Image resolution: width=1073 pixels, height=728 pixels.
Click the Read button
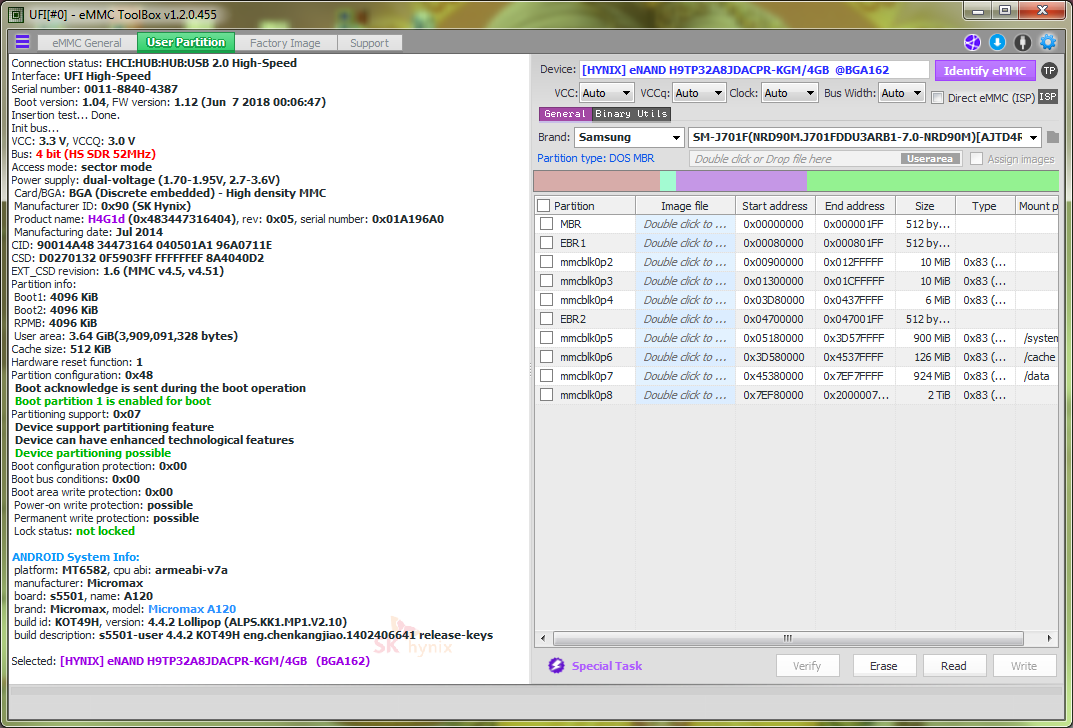[954, 666]
